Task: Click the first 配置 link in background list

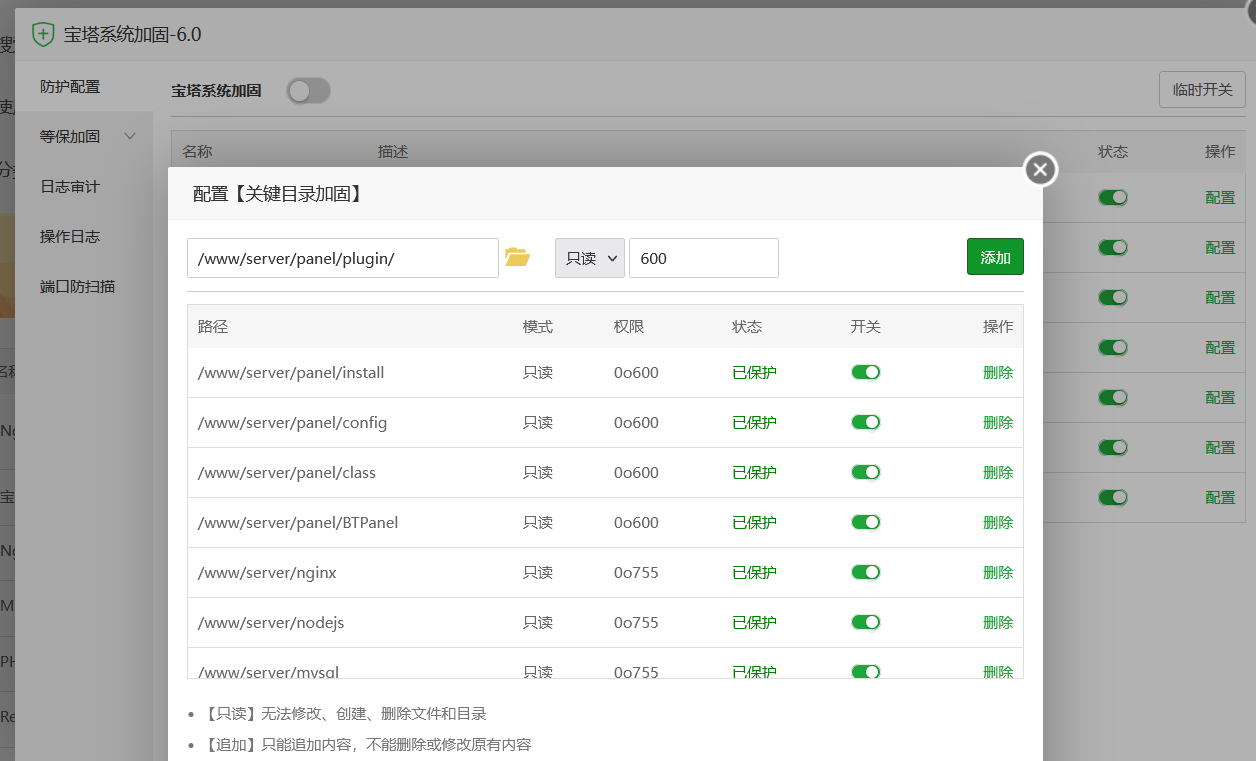Action: click(1220, 197)
